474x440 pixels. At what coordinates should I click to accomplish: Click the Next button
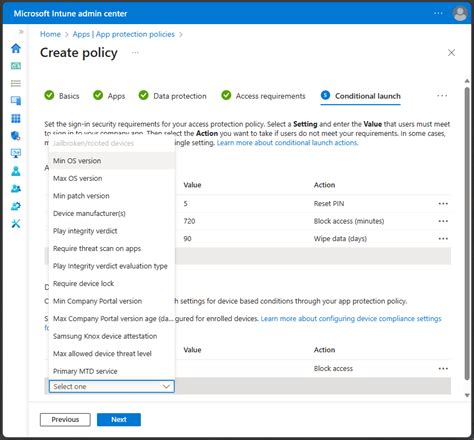(119, 420)
